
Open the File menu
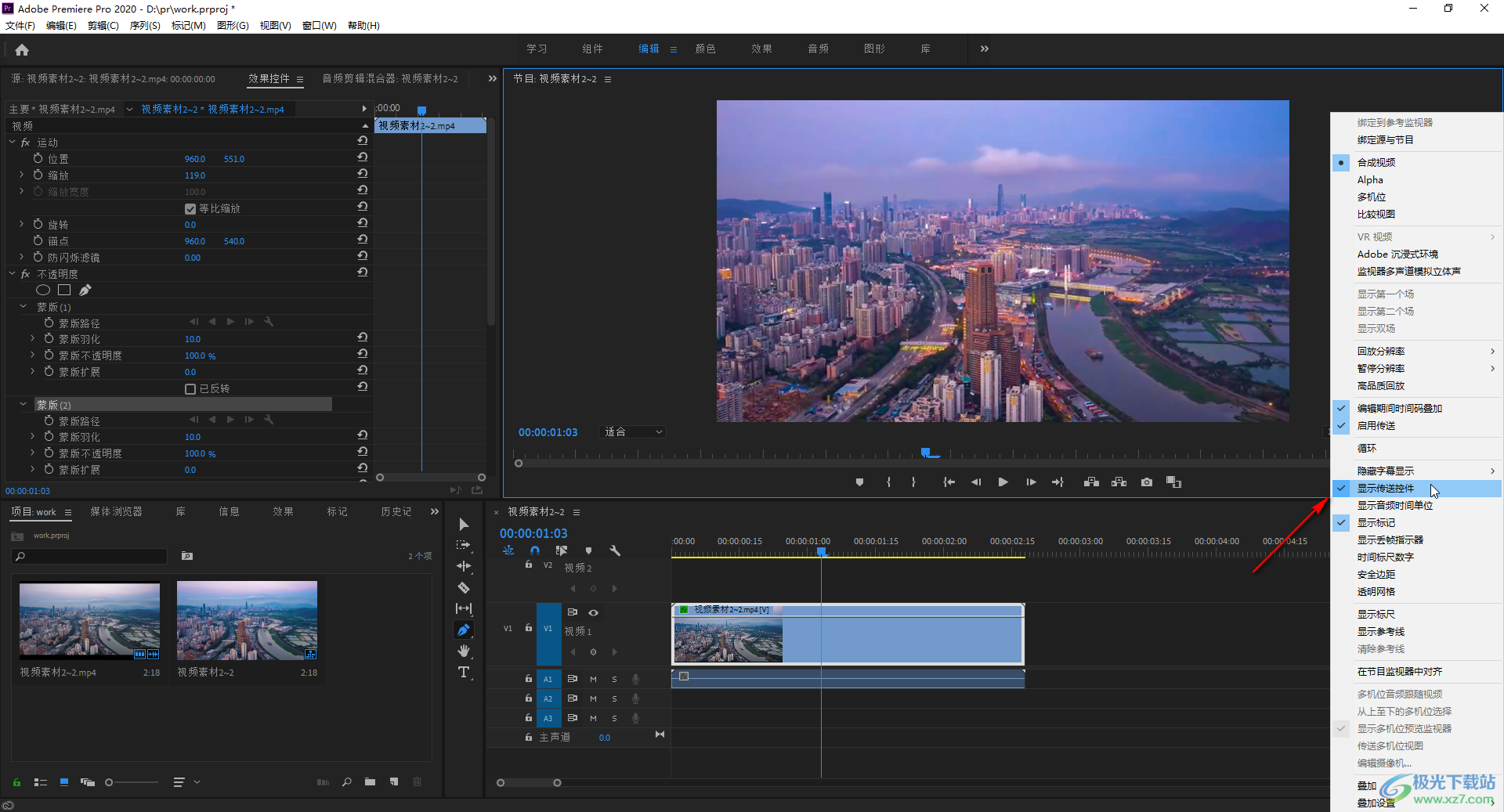[20, 26]
